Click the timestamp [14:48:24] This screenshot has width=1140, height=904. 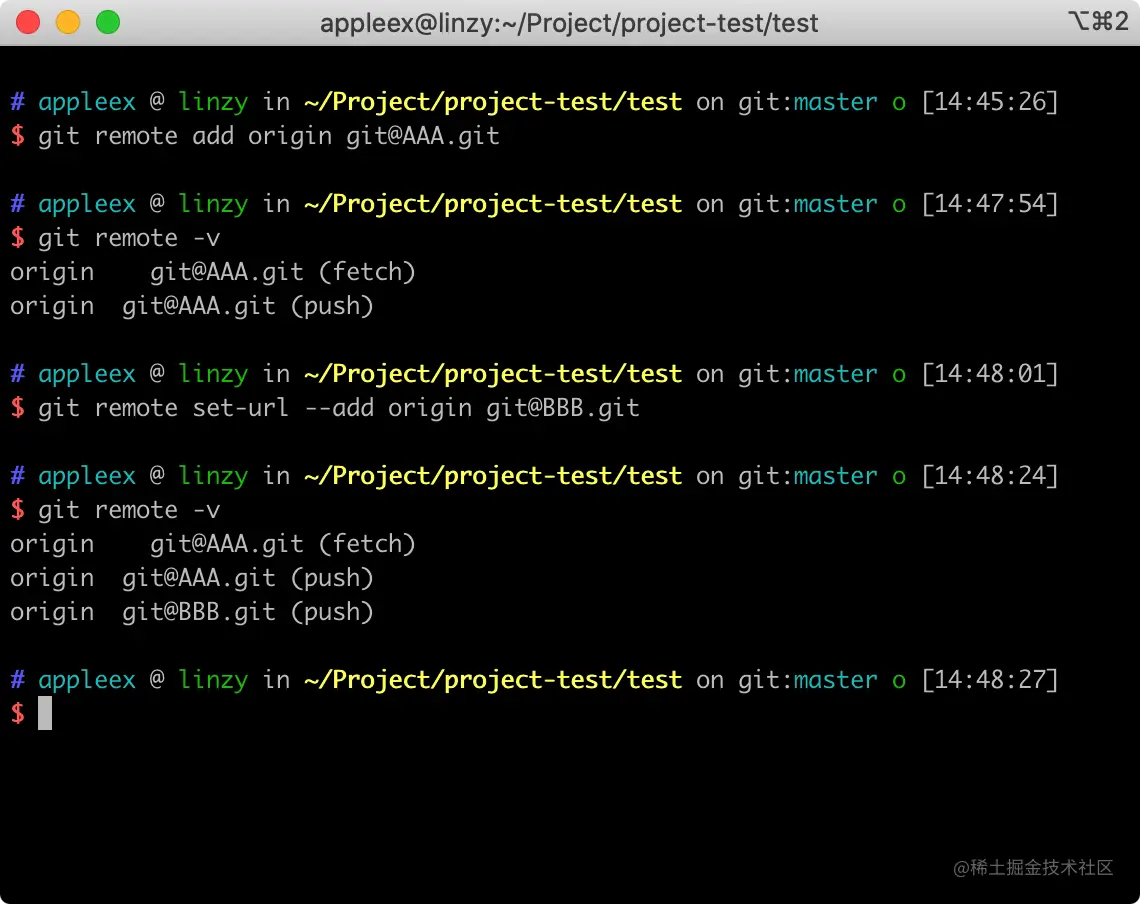(x=990, y=476)
